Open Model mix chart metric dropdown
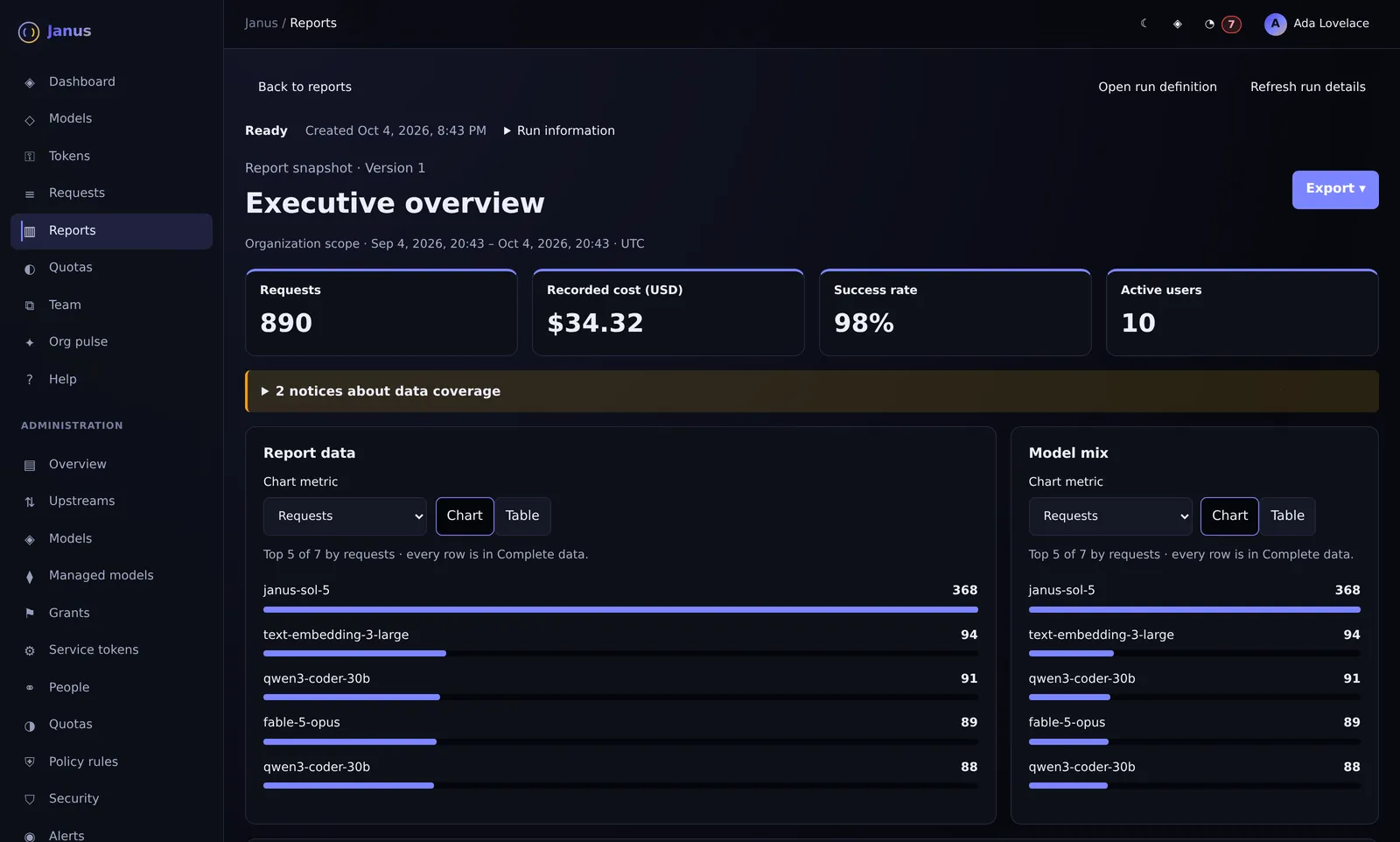This screenshot has height=842, width=1400. [1110, 516]
